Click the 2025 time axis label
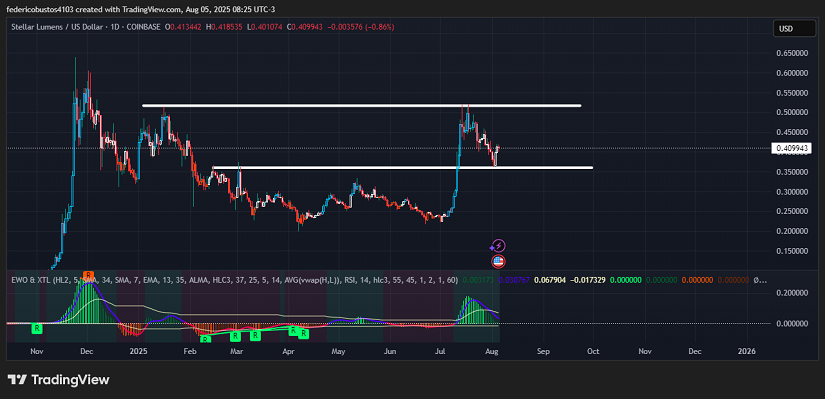This screenshot has height=399, width=825. click(x=139, y=351)
